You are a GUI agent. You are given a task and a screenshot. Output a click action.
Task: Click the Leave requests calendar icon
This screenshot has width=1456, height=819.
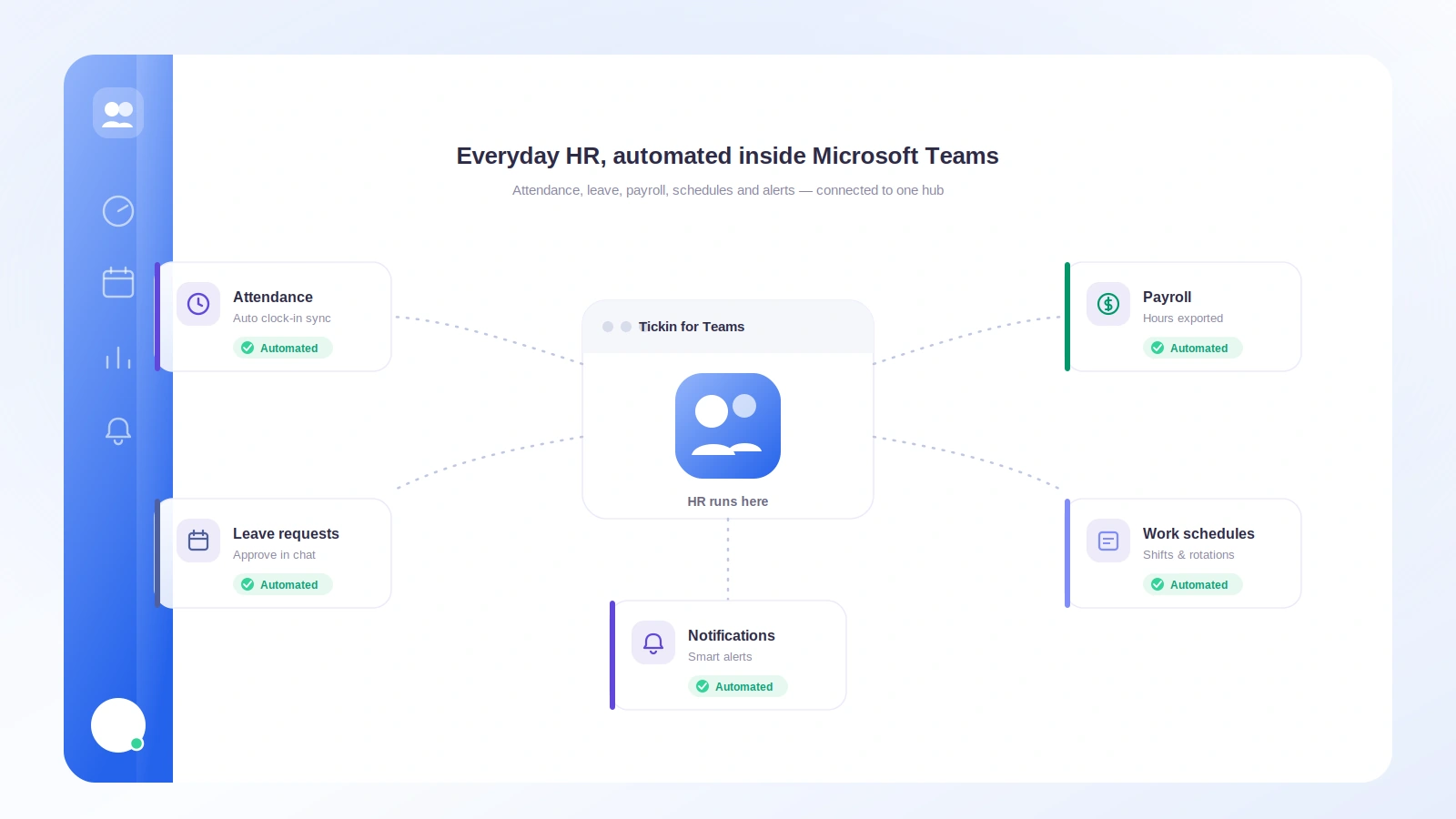(x=198, y=541)
